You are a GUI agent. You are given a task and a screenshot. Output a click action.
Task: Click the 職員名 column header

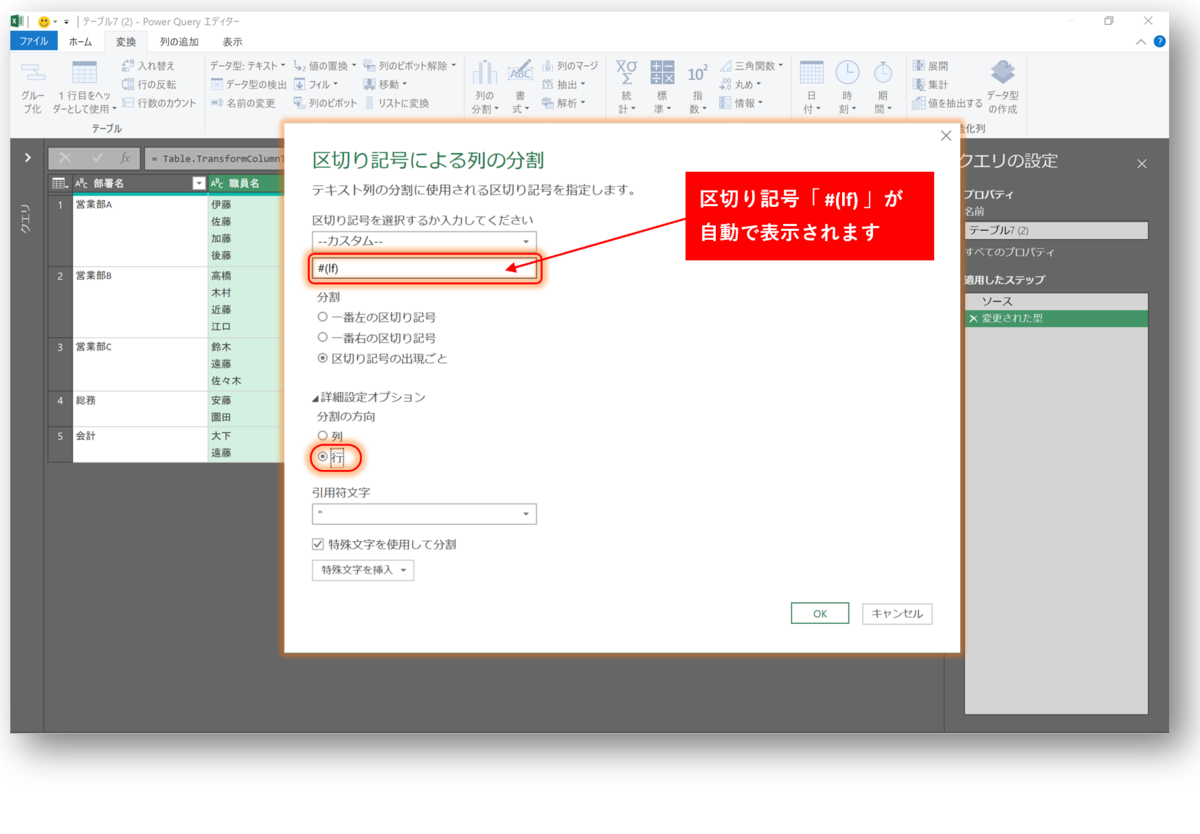pyautogui.click(x=245, y=184)
